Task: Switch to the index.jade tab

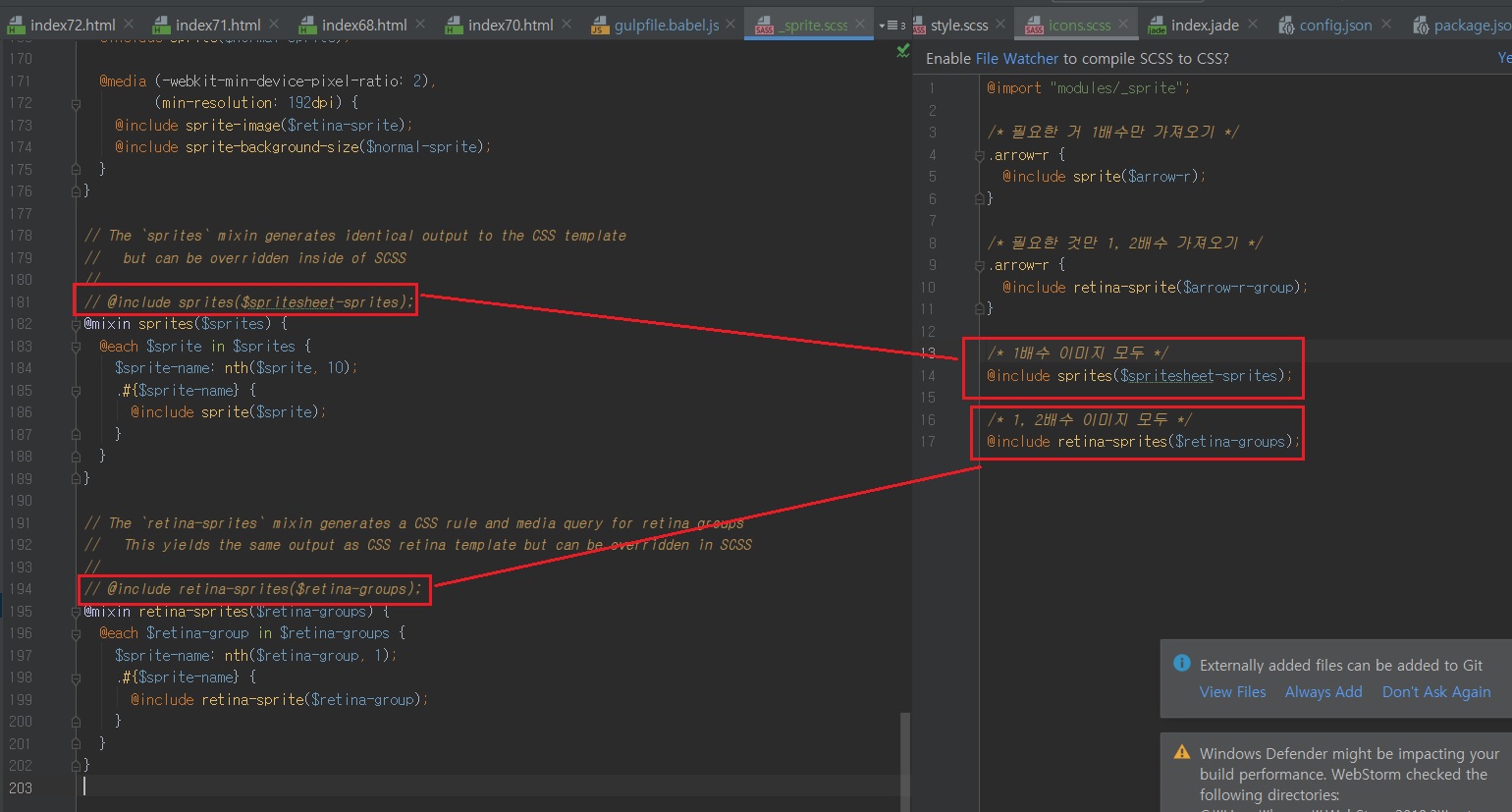Action: coord(1204,26)
